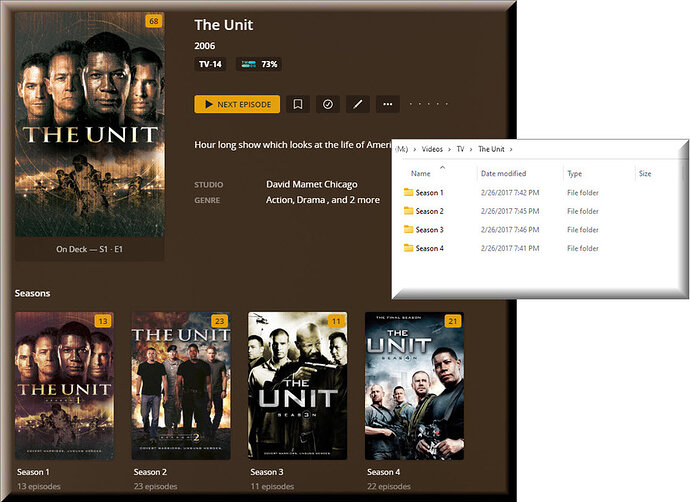Viewport: 690px width, 502px height.
Task: Expand the chevron after TV breadcrumb
Action: (471, 149)
